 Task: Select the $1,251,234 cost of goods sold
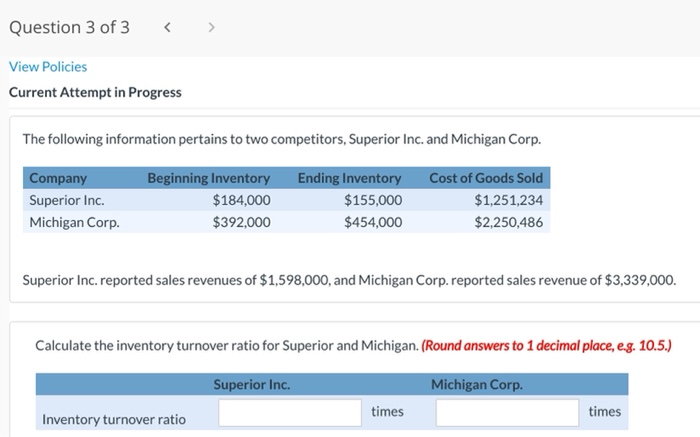[x=509, y=200]
